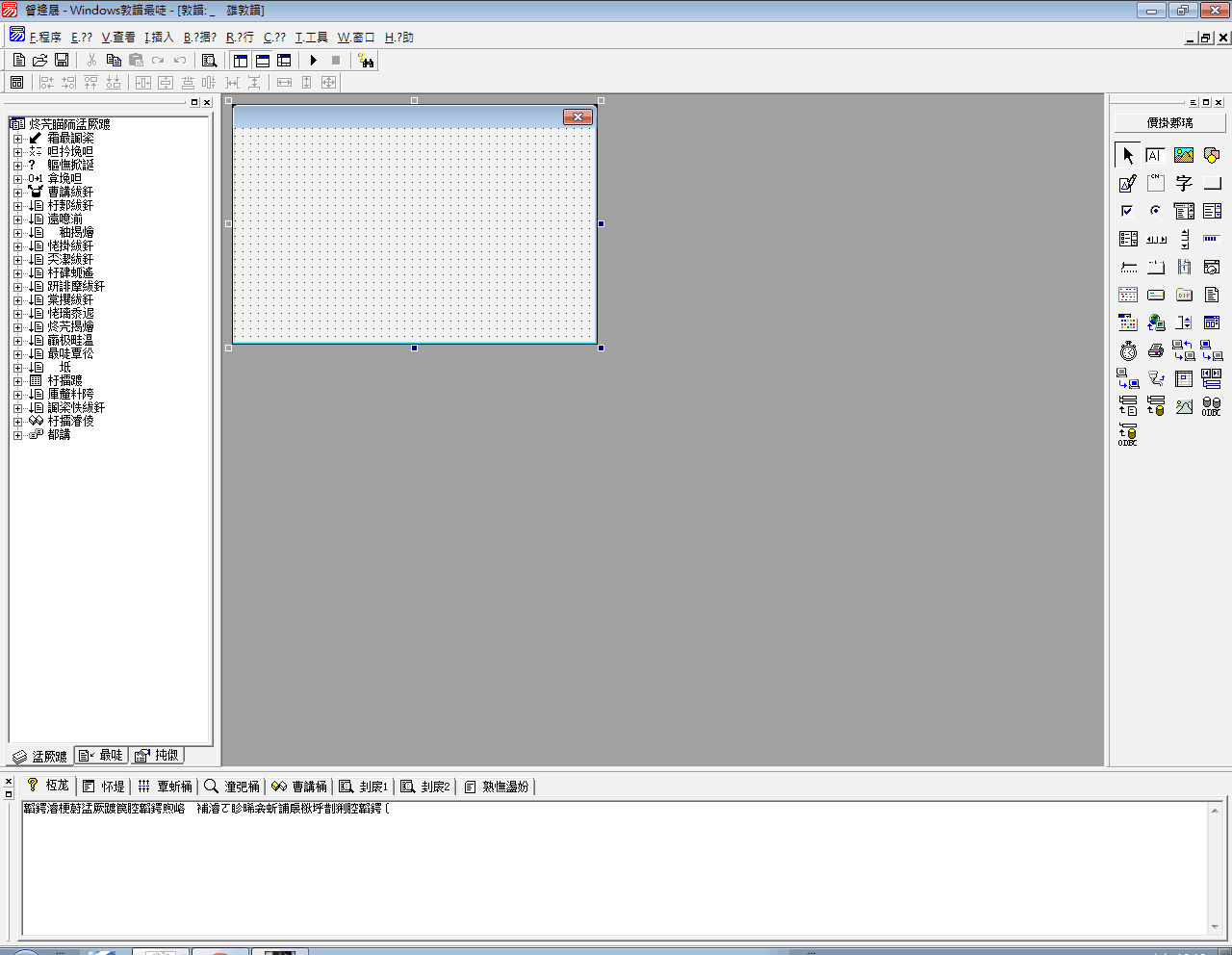Screen dimensions: 1232x955
Task: Close the left tree panel
Action: point(207,102)
